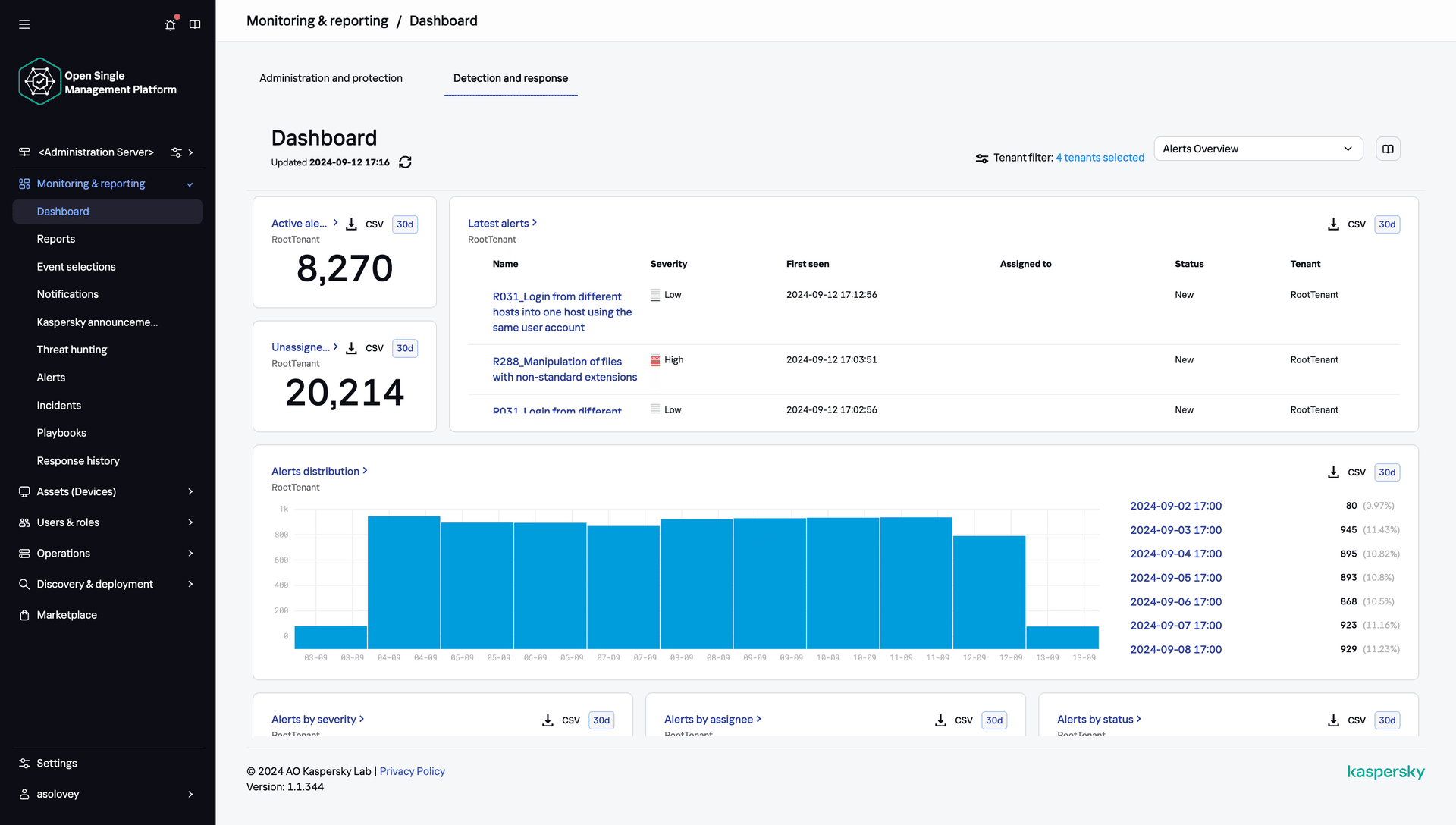The image size is (1456, 825).
Task: Open the hamburger menu icon
Action: click(24, 24)
